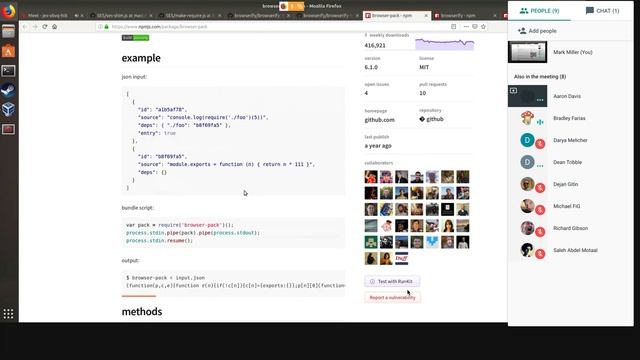This screenshot has height=360, width=640.
Task: Switch to the SES/make-require.js tab
Action: [190, 16]
